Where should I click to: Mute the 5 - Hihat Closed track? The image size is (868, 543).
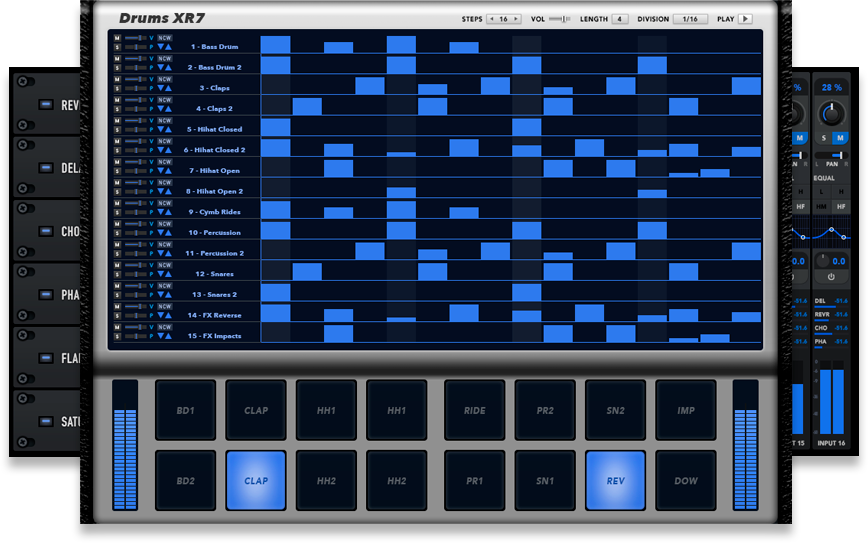tap(117, 121)
